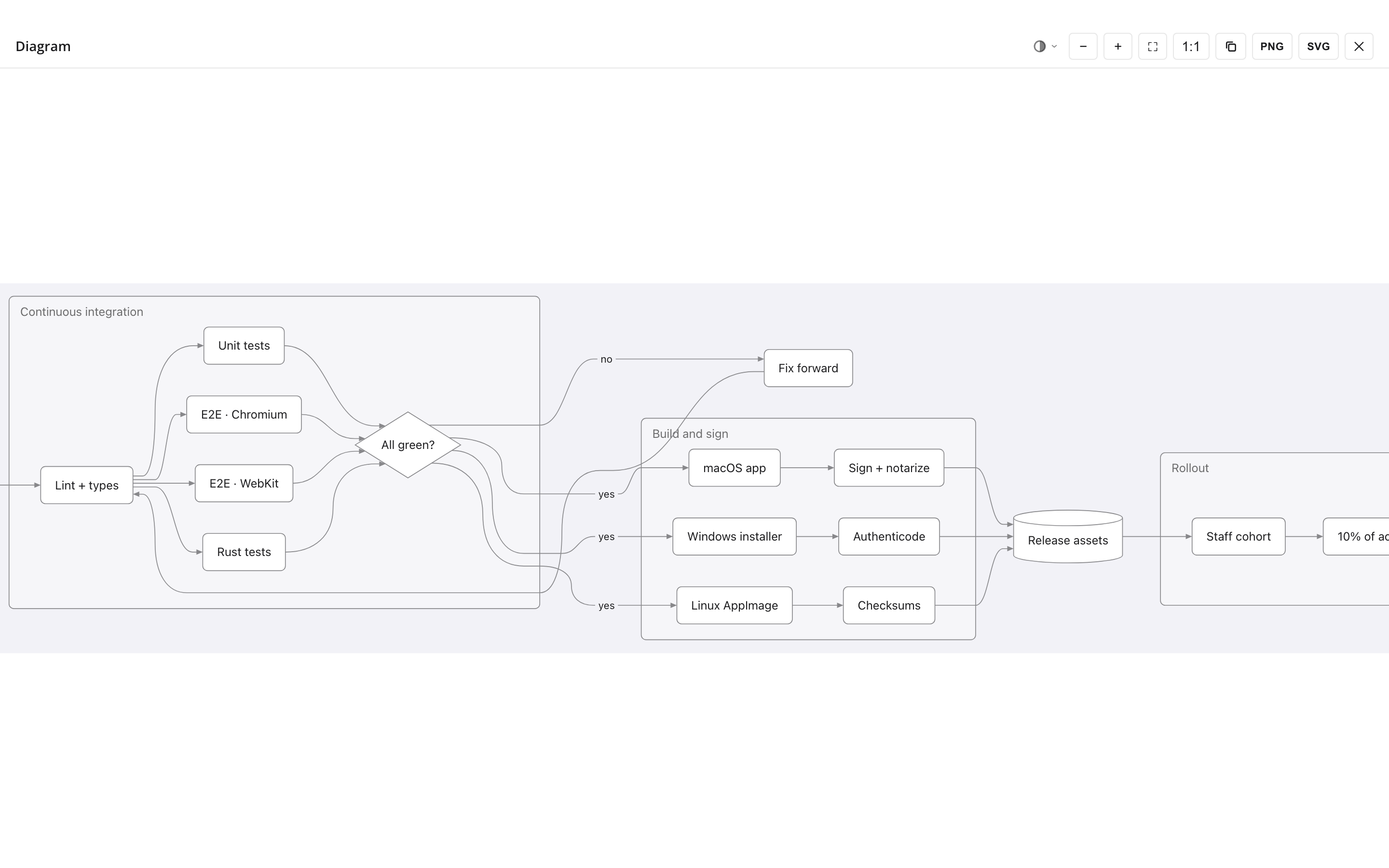Reset zoom to 1:1
This screenshot has width=1389, height=868.
[1191, 46]
